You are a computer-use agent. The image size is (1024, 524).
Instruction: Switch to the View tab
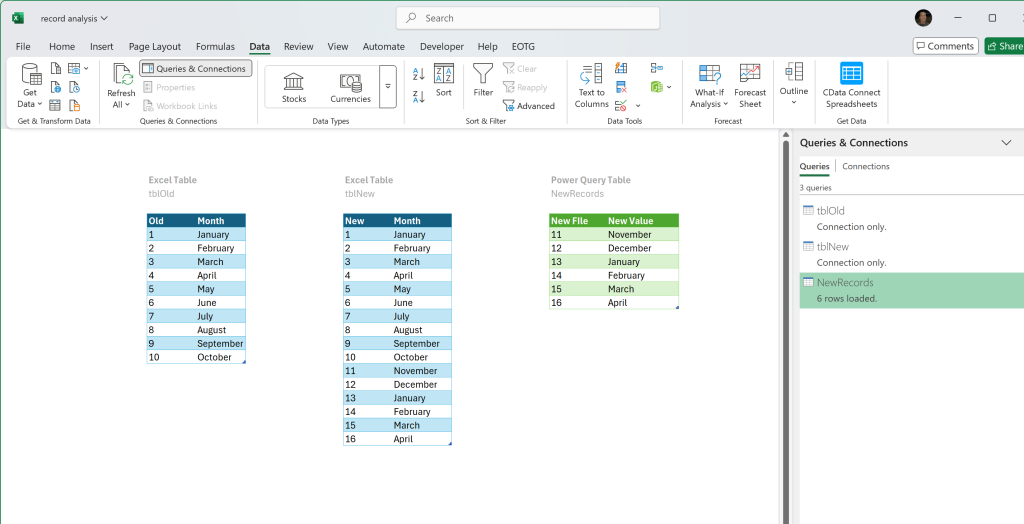(338, 46)
